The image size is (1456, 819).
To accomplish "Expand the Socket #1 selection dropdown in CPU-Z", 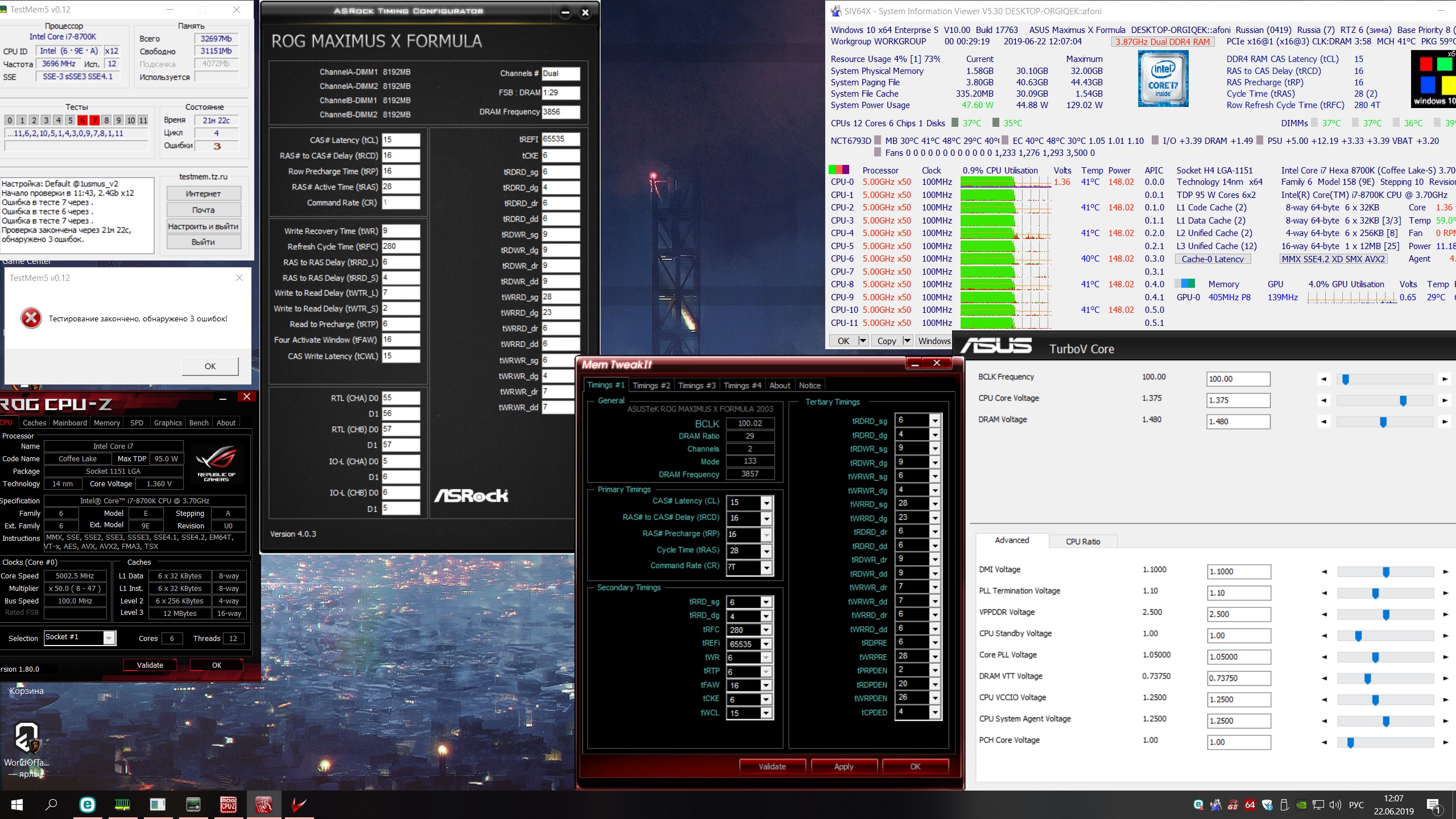I will tap(109, 638).
